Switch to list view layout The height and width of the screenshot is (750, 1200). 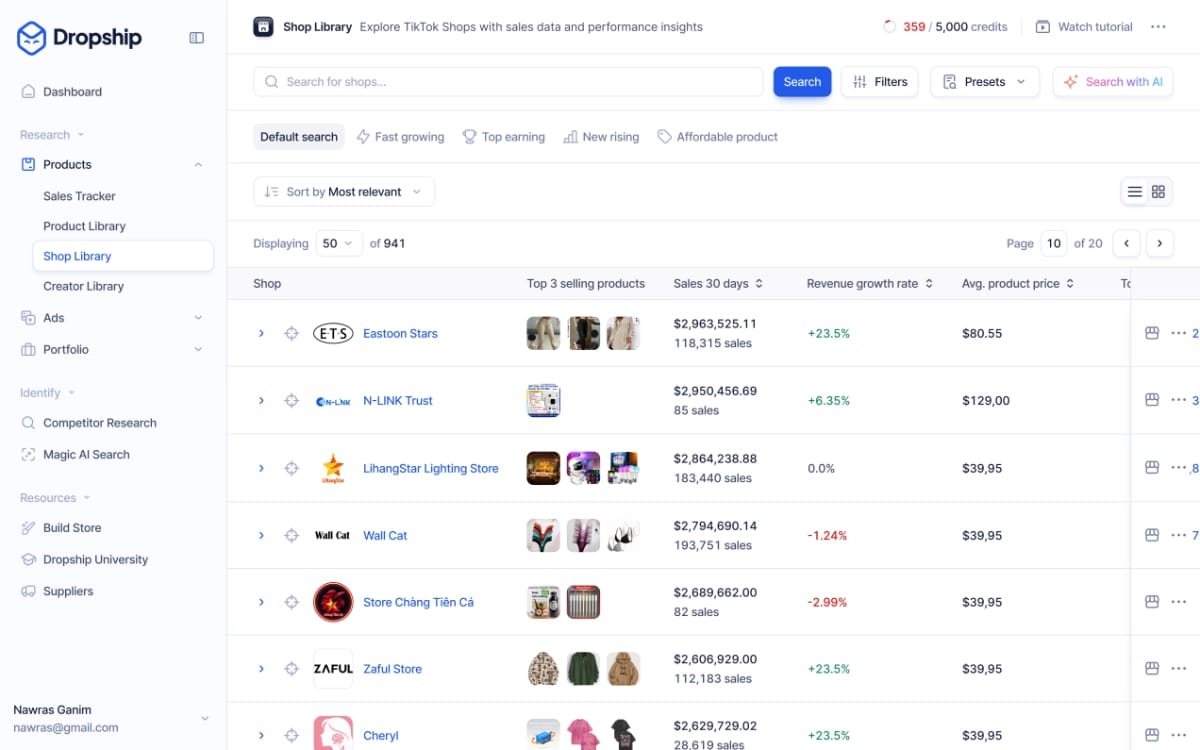[1135, 192]
